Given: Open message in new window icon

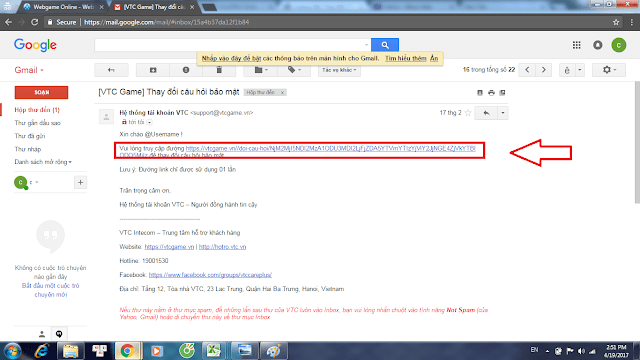Looking at the screenshot, I should click(502, 93).
